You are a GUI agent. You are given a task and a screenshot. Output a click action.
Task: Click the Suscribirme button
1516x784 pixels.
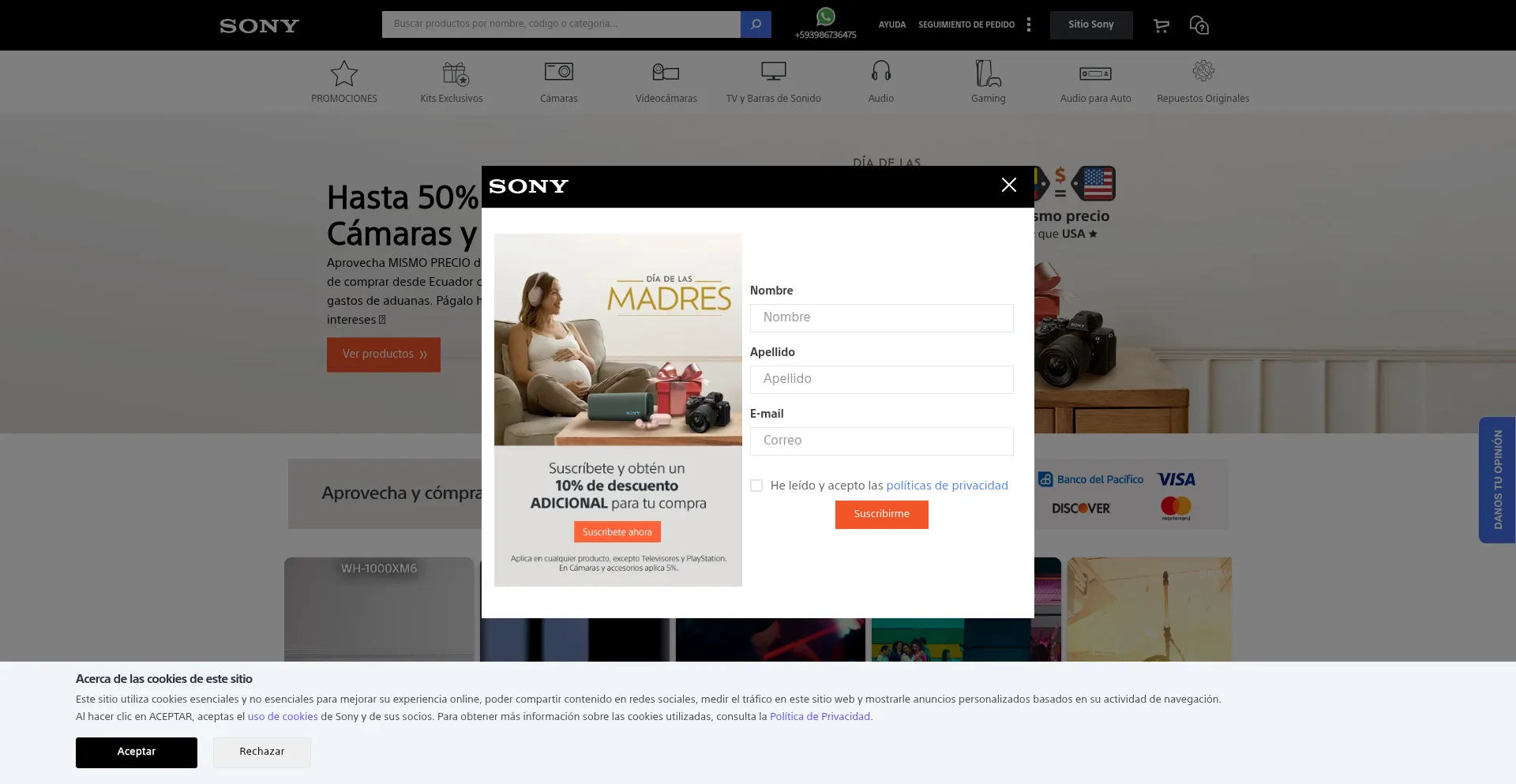pos(881,514)
